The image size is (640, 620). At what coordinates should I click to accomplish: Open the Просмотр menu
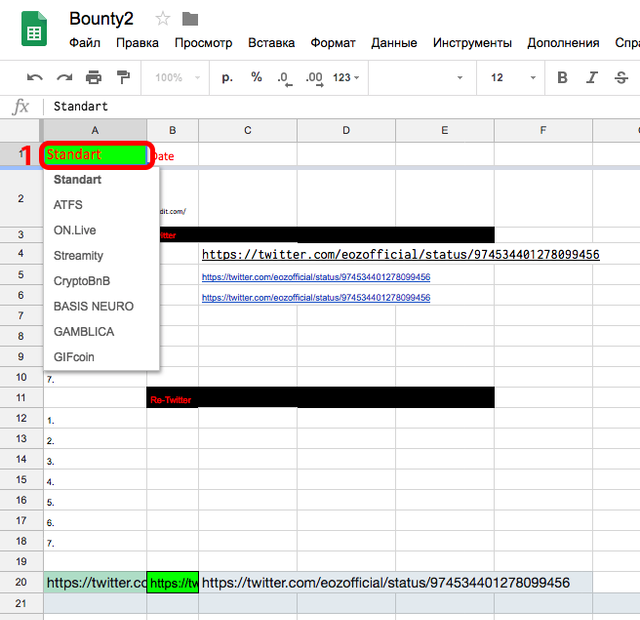point(203,42)
